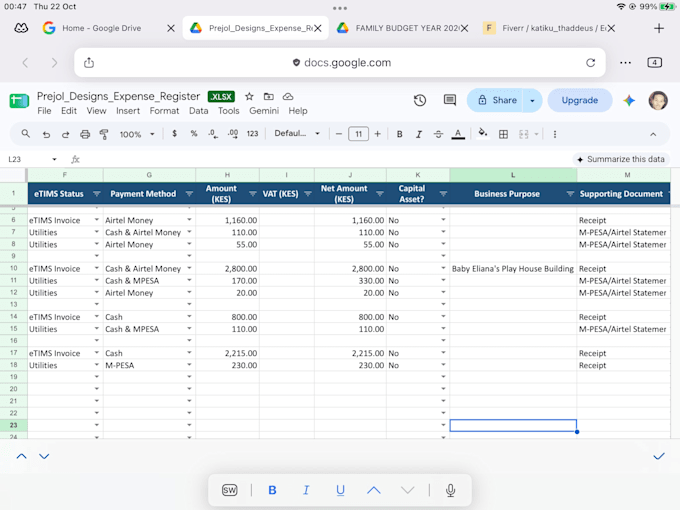This screenshot has height=510, width=680.
Task: Open the File menu
Action: 44,111
